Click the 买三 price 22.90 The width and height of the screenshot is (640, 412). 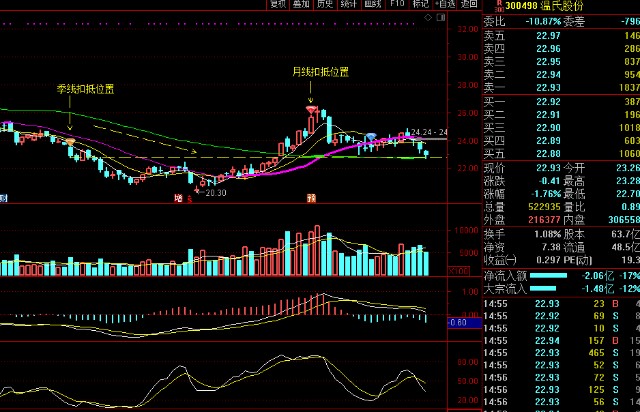point(548,128)
